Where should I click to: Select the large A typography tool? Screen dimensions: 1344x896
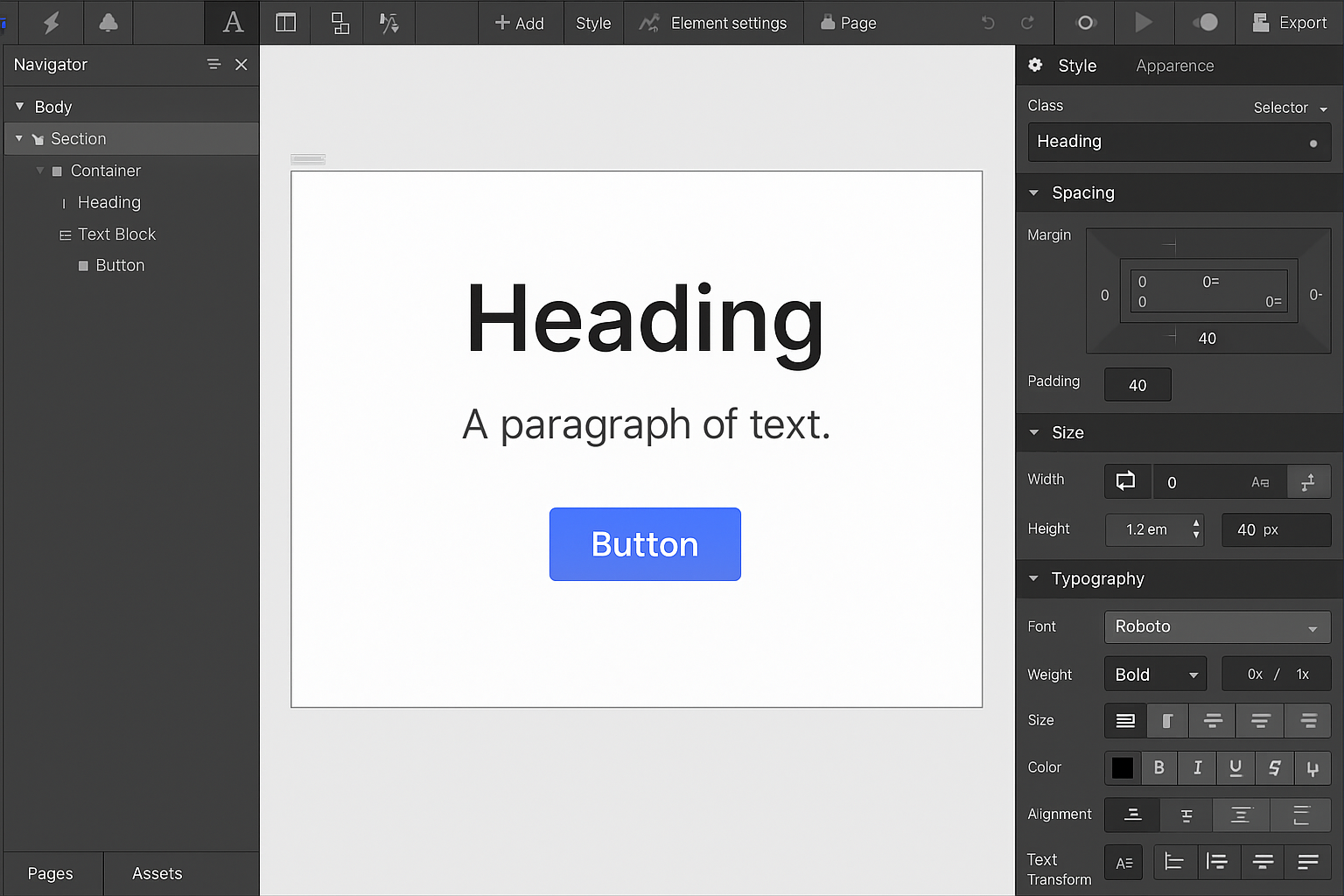(233, 23)
